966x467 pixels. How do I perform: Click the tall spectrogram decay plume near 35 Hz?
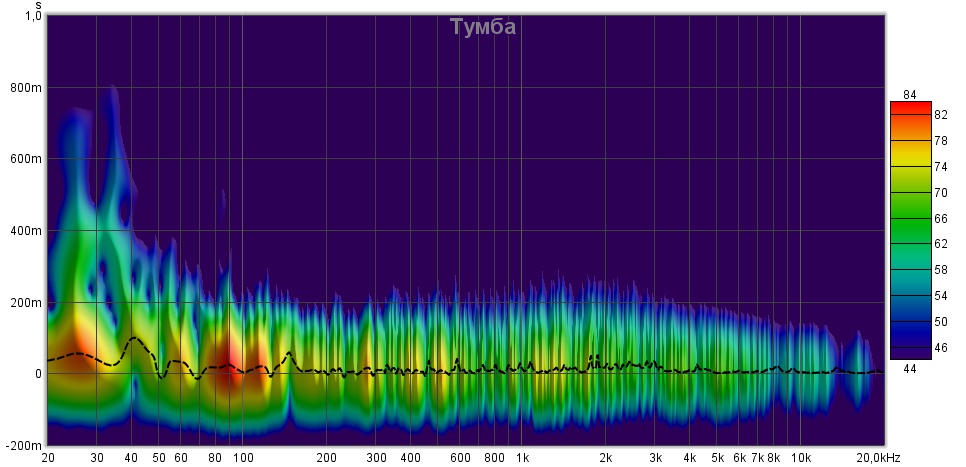pos(113,150)
